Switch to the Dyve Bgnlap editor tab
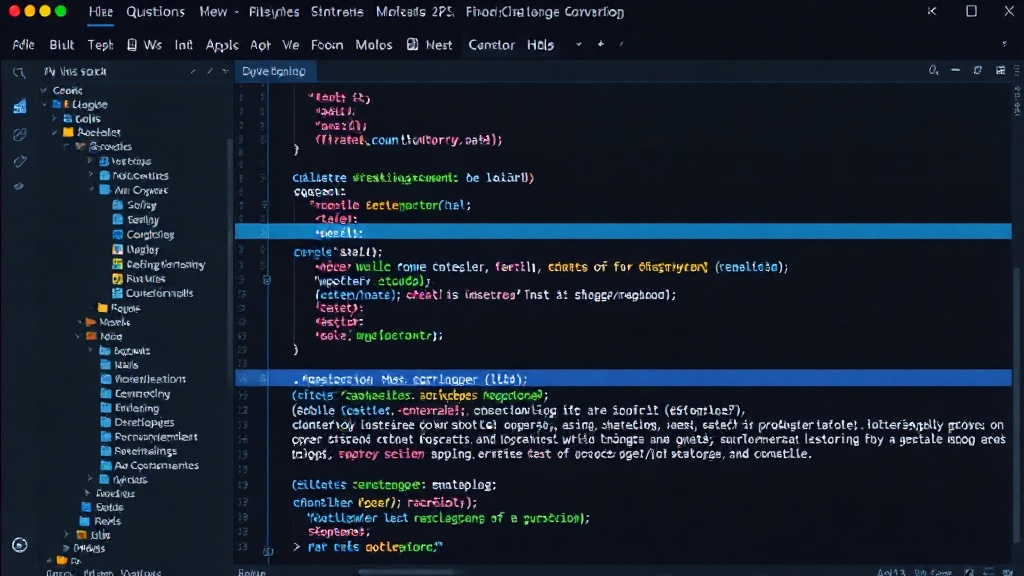Viewport: 1024px width, 576px height. pyautogui.click(x=274, y=71)
